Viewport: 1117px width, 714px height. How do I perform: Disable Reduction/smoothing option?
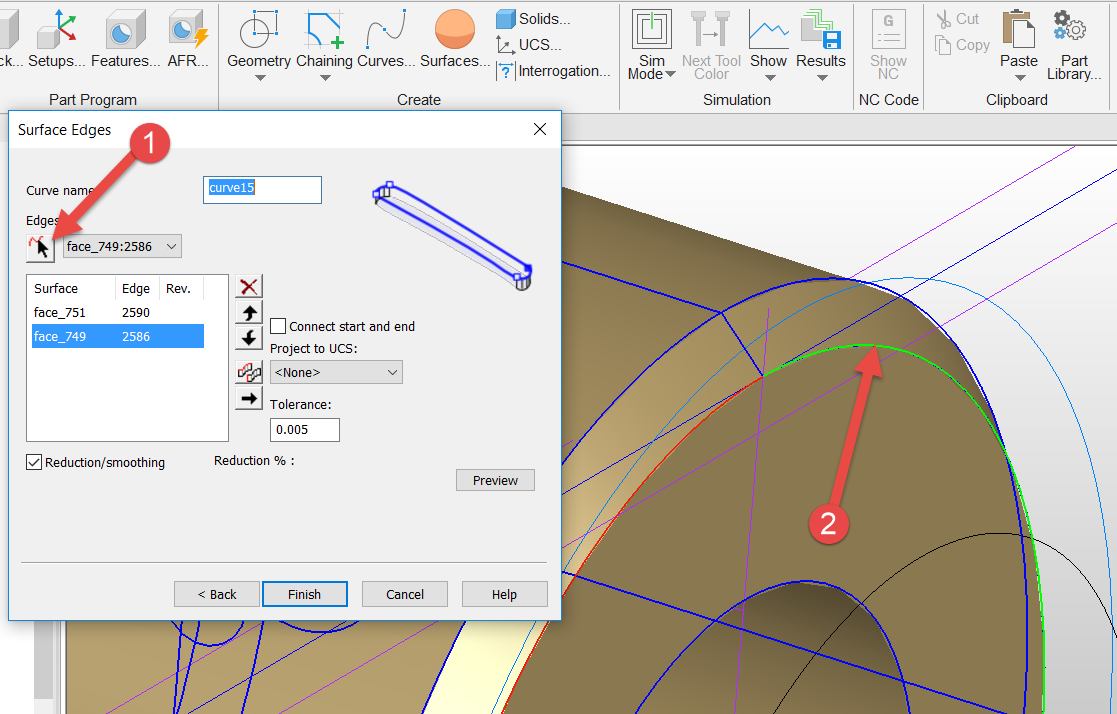(x=34, y=461)
